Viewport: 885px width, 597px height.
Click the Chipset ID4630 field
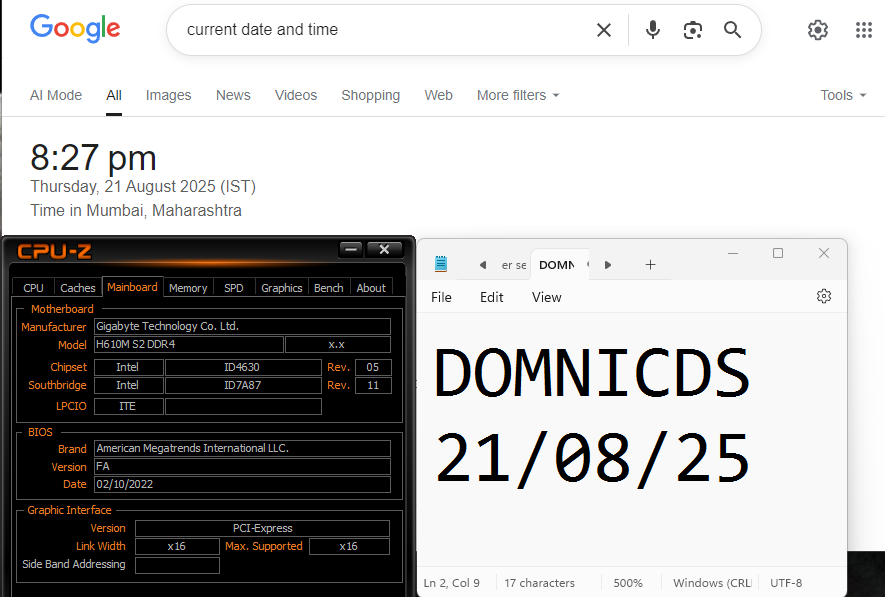click(x=243, y=367)
